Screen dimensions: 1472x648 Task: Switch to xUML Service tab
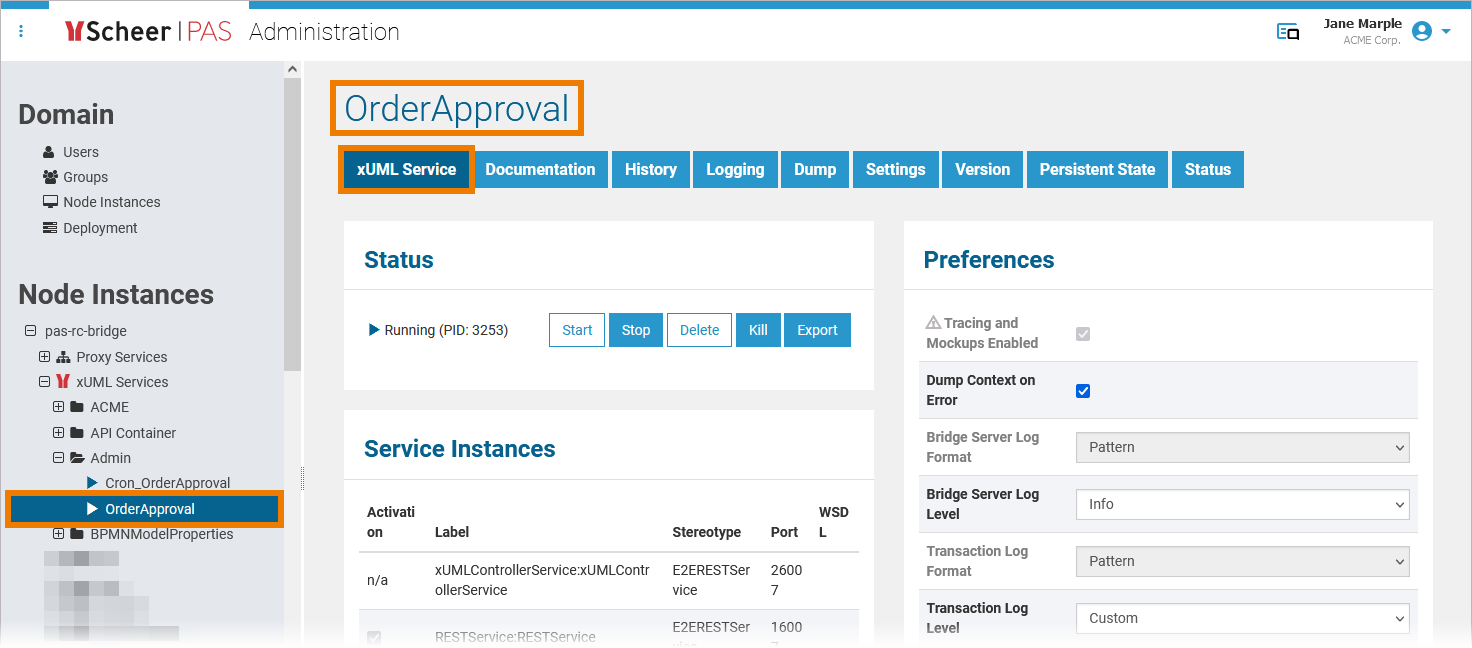pyautogui.click(x=406, y=170)
